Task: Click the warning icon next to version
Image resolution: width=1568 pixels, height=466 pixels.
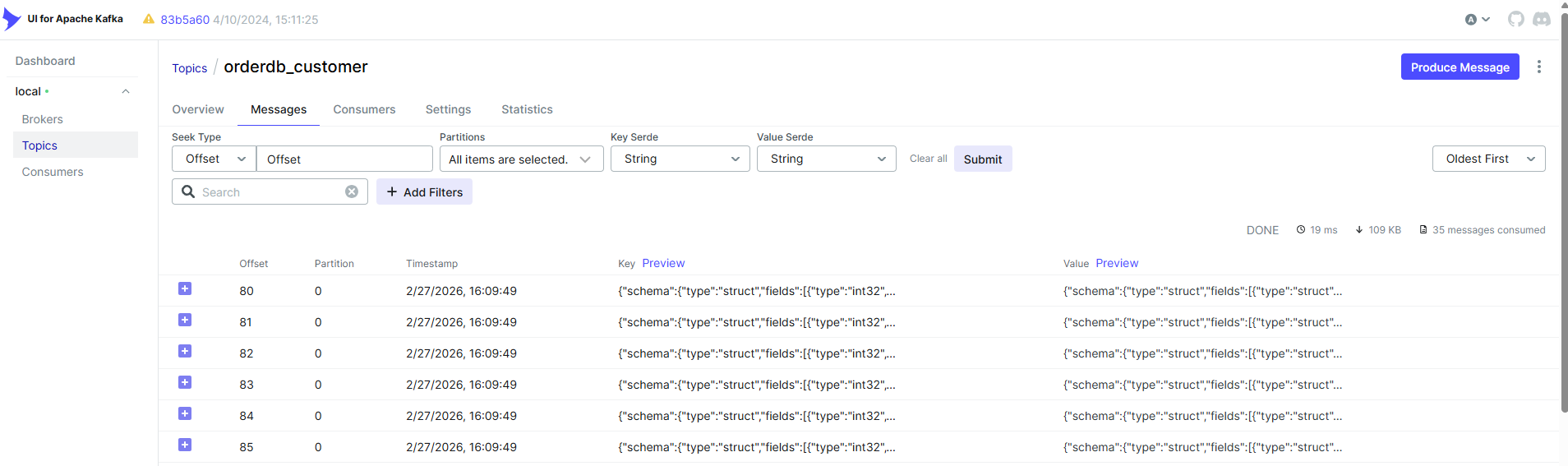Action: click(149, 19)
